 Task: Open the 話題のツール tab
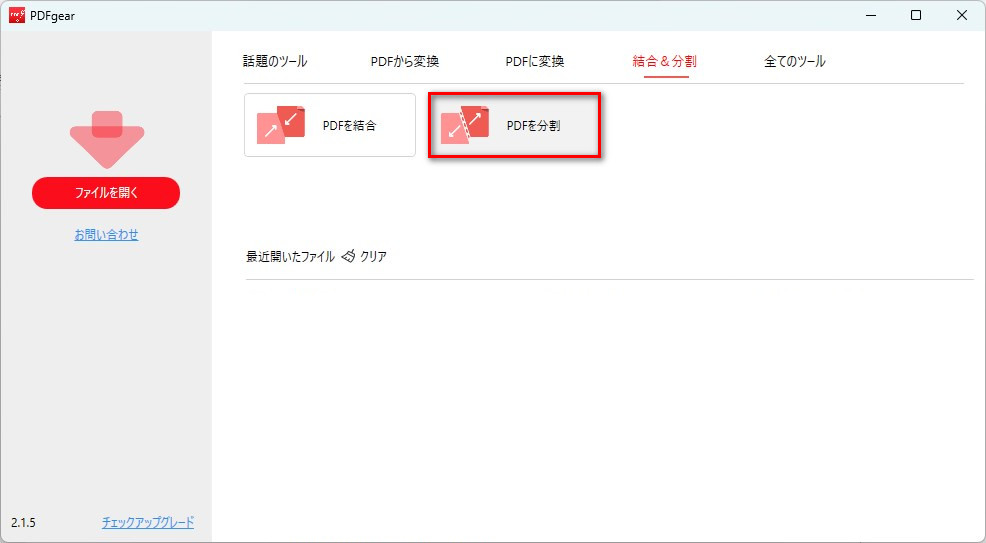275,62
